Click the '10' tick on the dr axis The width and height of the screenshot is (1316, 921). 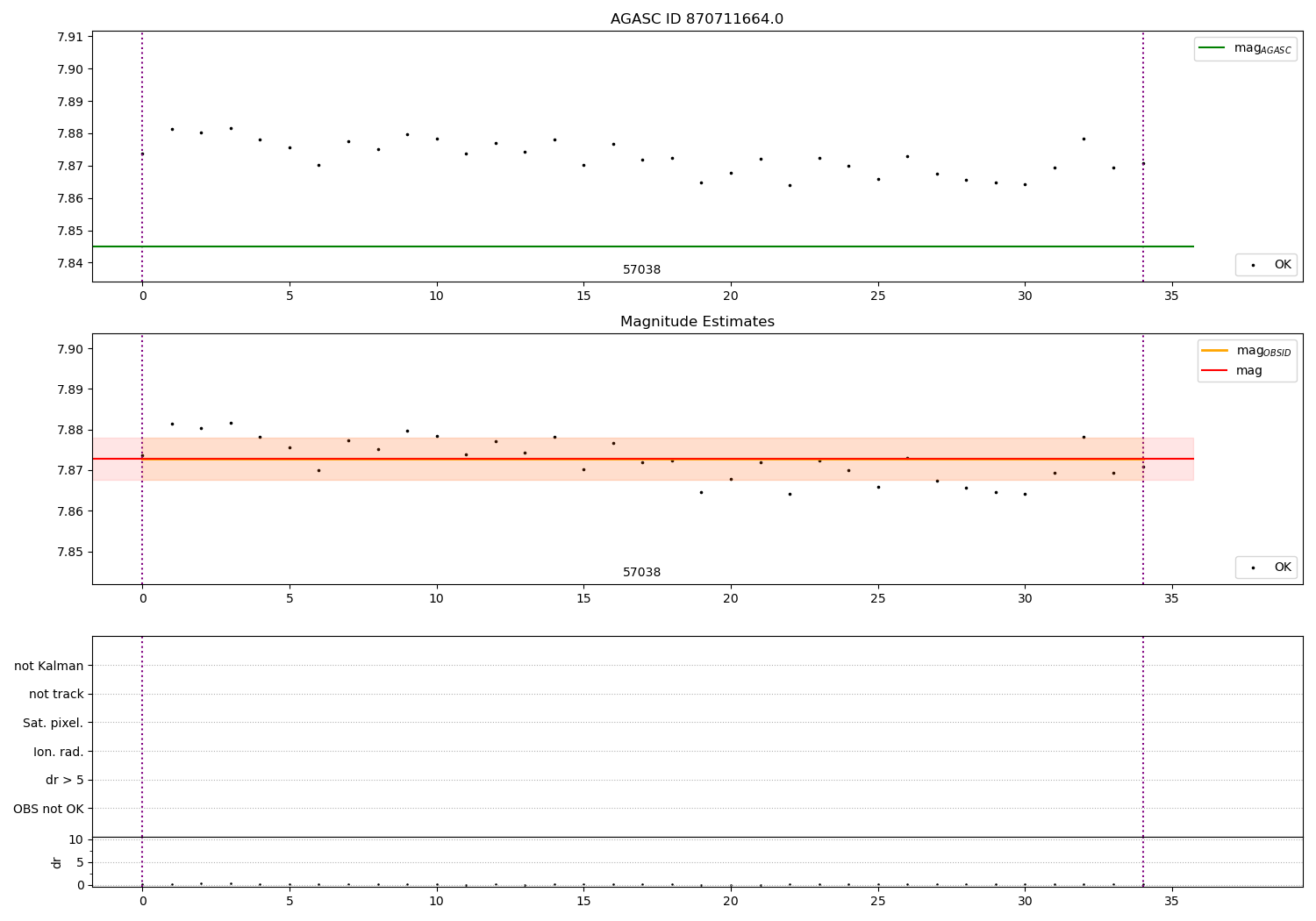coord(76,839)
